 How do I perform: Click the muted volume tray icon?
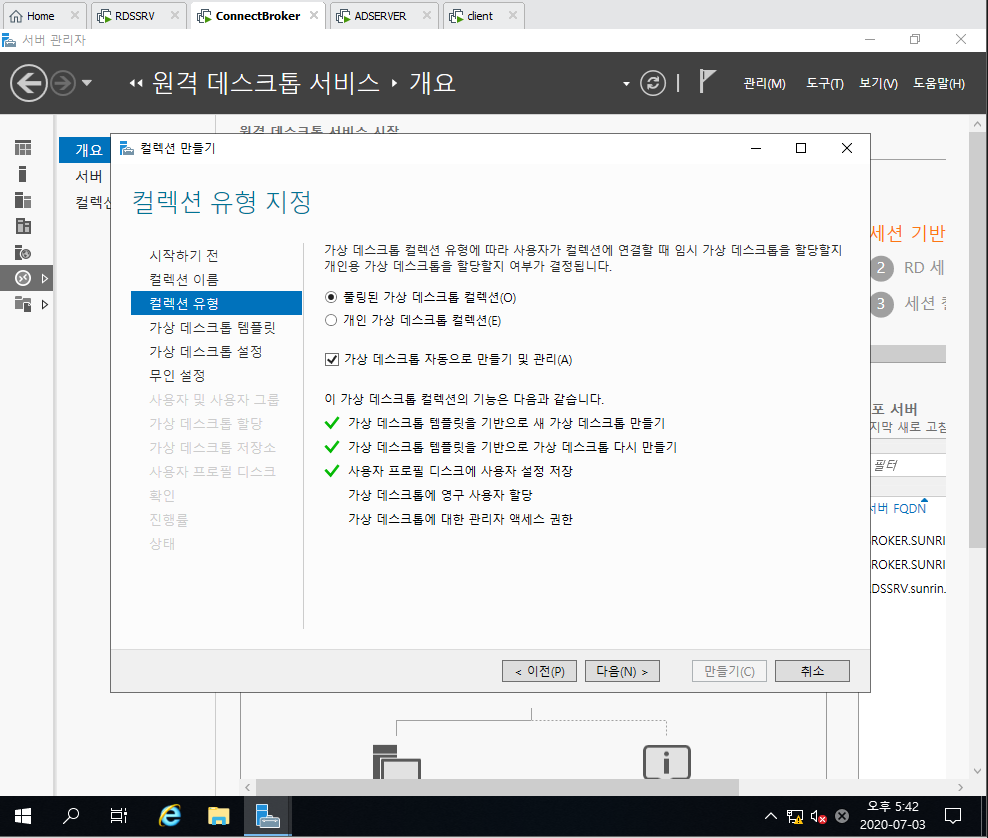pos(819,817)
